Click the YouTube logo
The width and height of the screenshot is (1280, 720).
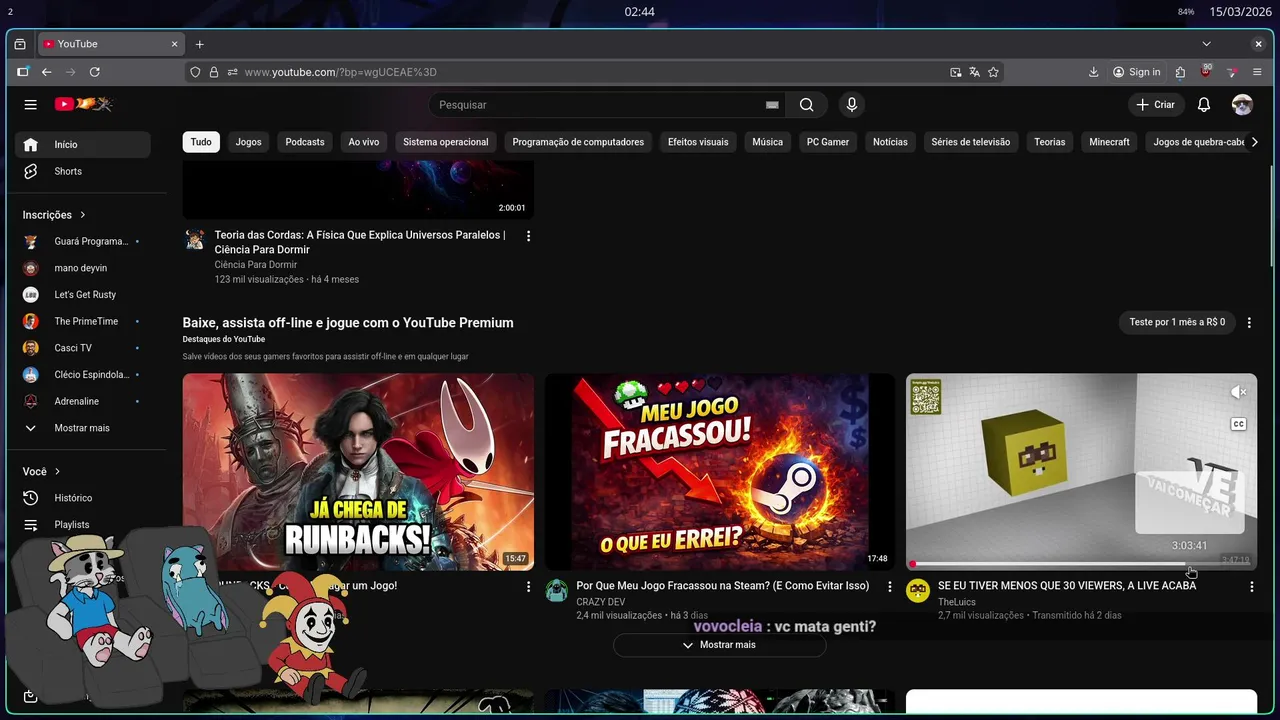(83, 104)
